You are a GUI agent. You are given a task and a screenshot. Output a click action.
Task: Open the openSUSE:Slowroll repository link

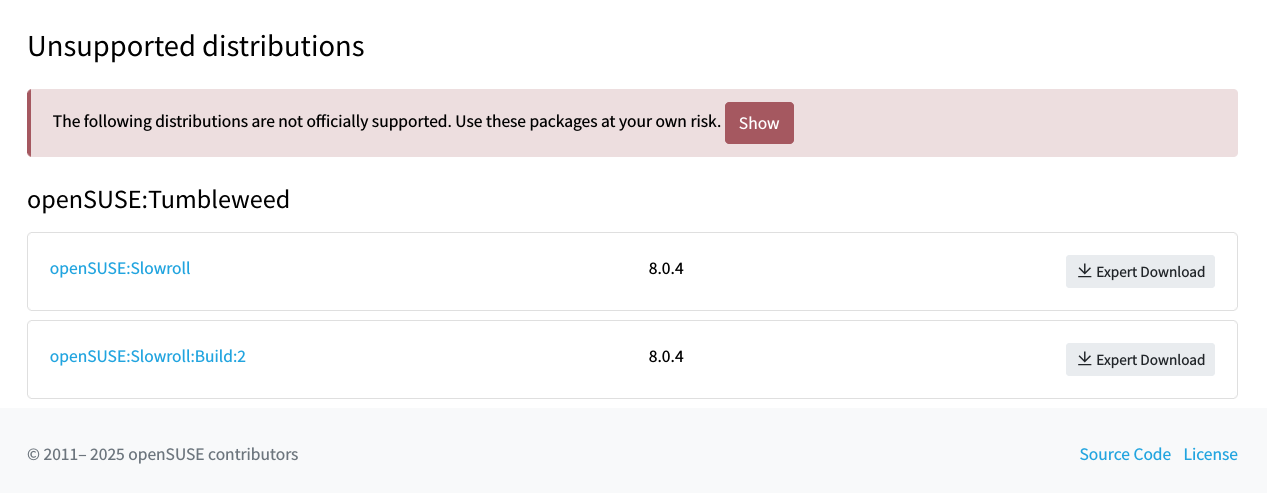coord(120,268)
